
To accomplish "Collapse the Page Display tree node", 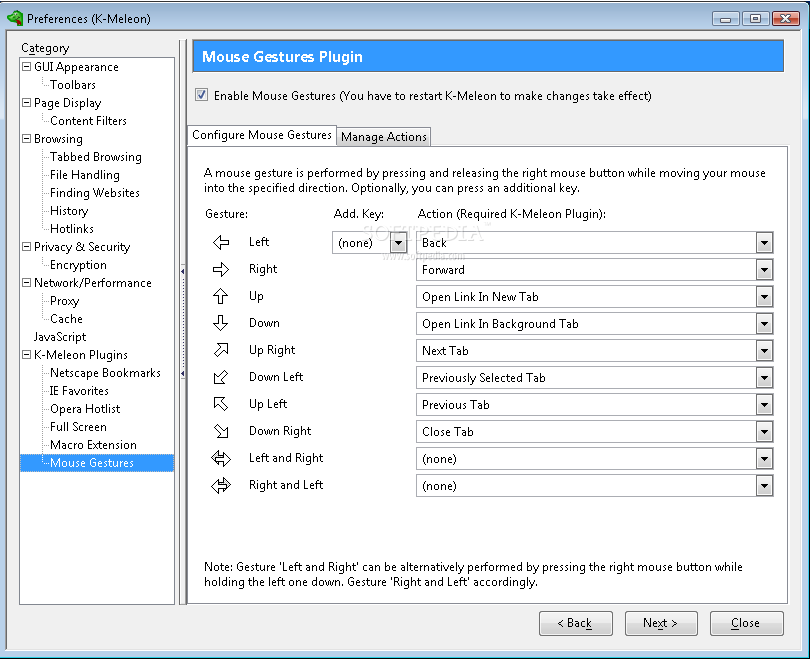I will click(x=26, y=102).
